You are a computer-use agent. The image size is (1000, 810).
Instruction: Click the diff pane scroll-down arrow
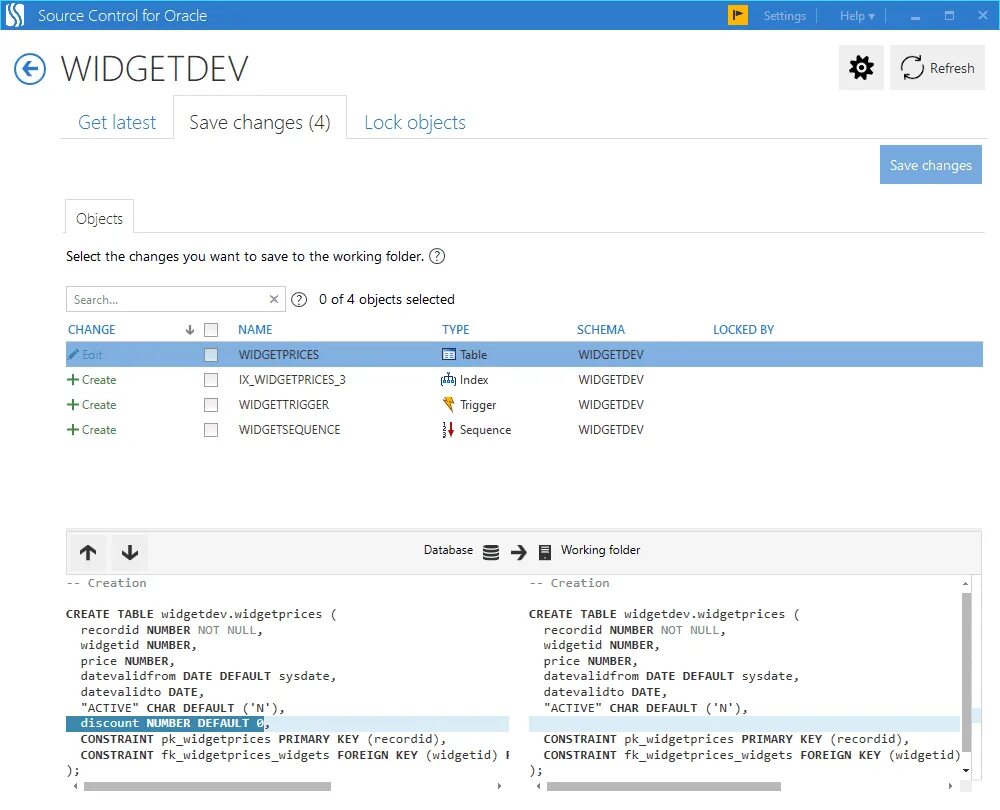966,770
